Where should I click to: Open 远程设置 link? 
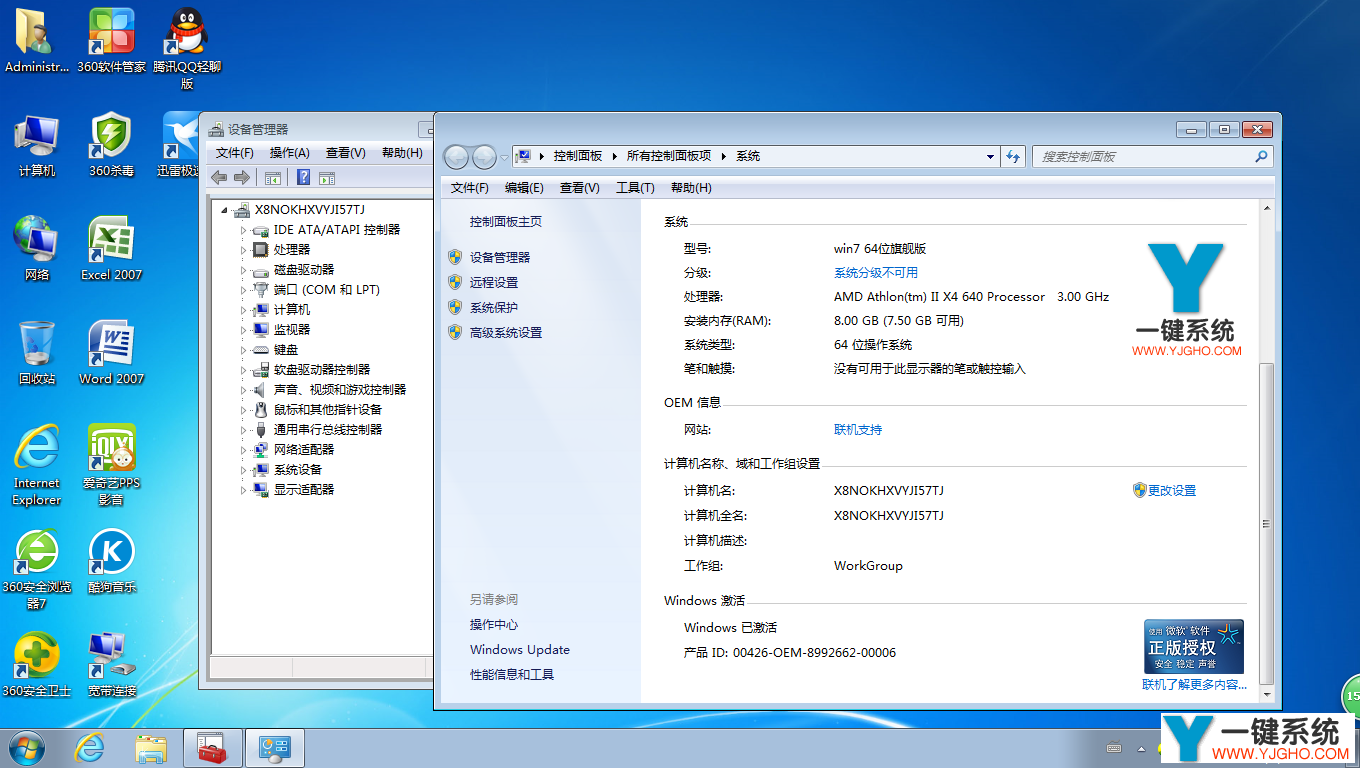(x=494, y=282)
